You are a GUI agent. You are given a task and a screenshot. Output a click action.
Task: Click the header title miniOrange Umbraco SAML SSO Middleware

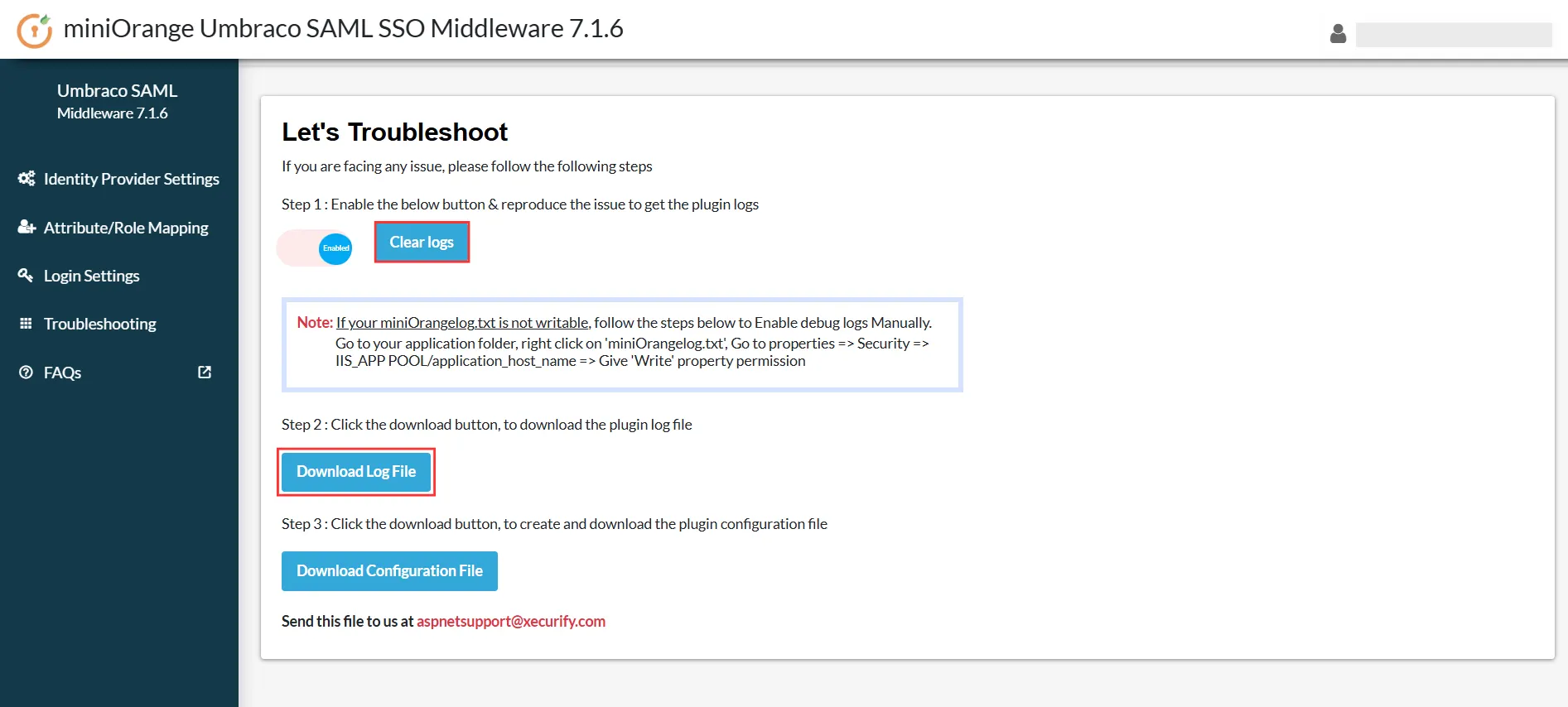pyautogui.click(x=343, y=29)
